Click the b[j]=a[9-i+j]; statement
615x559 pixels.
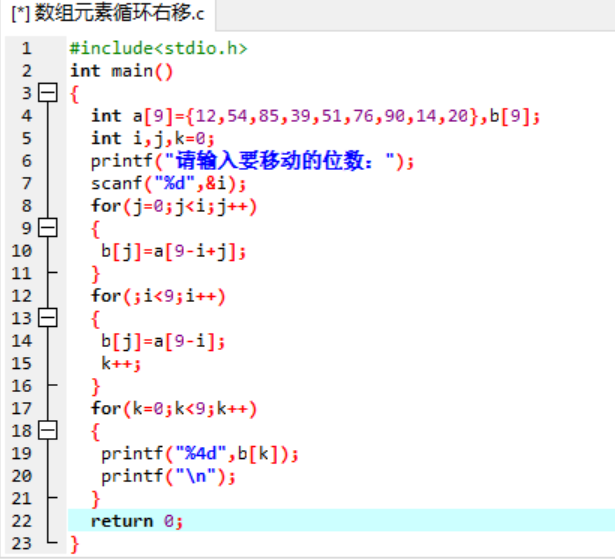click(174, 251)
